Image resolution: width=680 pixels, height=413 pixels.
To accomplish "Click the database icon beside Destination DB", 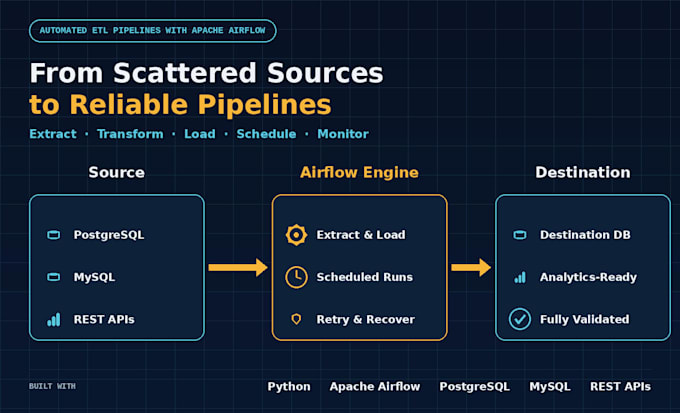I will pyautogui.click(x=520, y=235).
